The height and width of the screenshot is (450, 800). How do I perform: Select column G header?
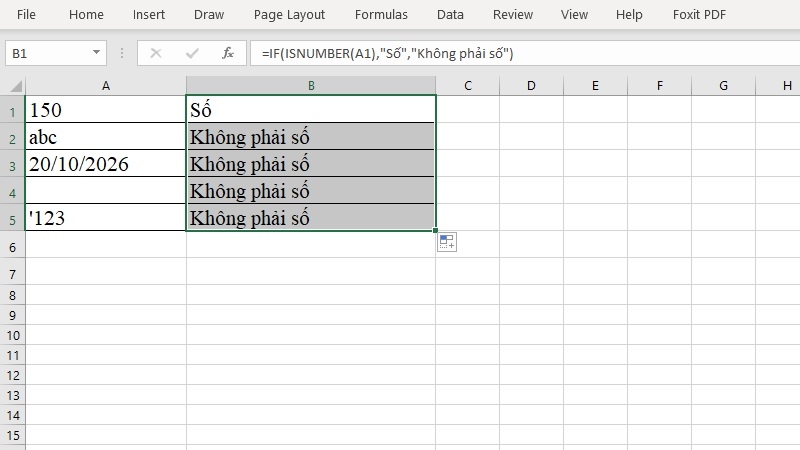click(x=723, y=86)
